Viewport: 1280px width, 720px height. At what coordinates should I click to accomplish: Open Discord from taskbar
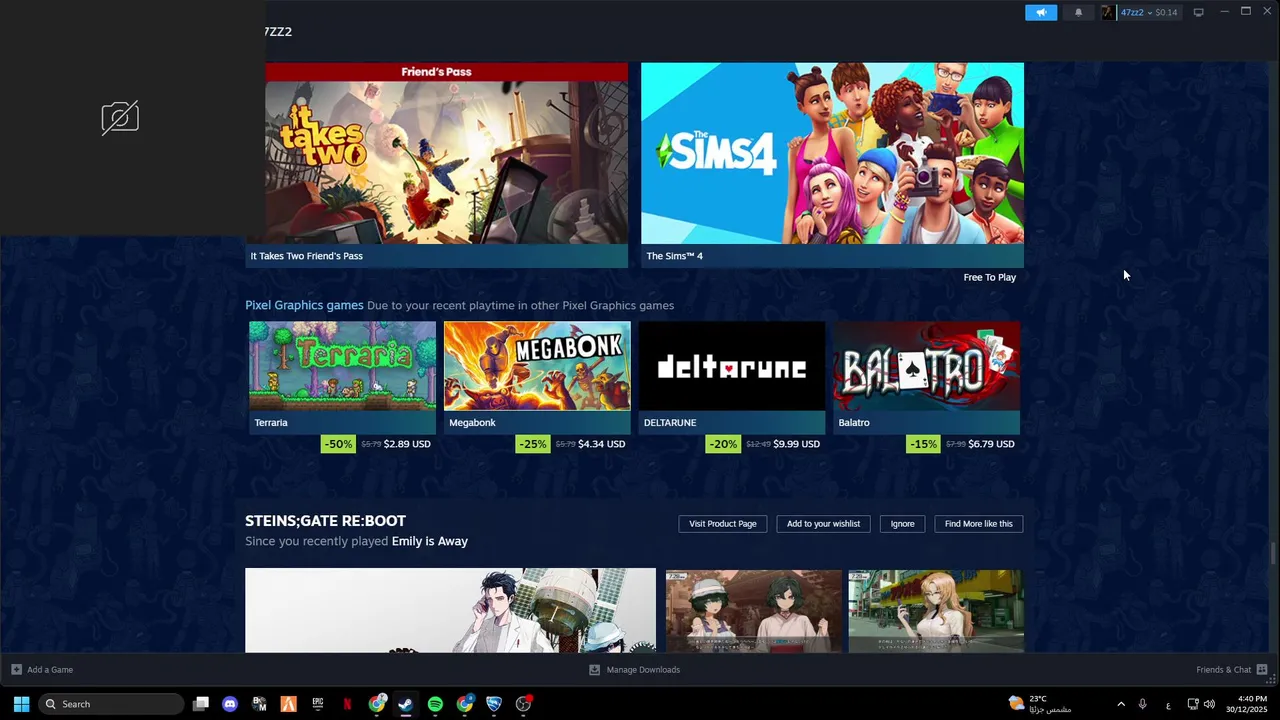point(230,704)
